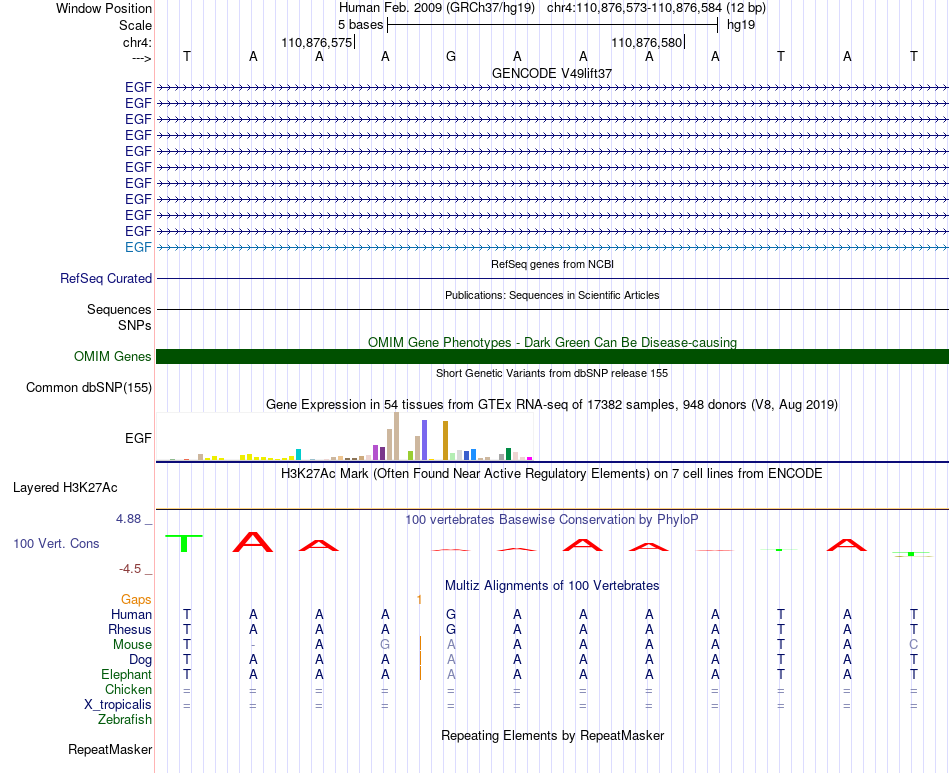Select the Elephant alignment row label

click(127, 674)
